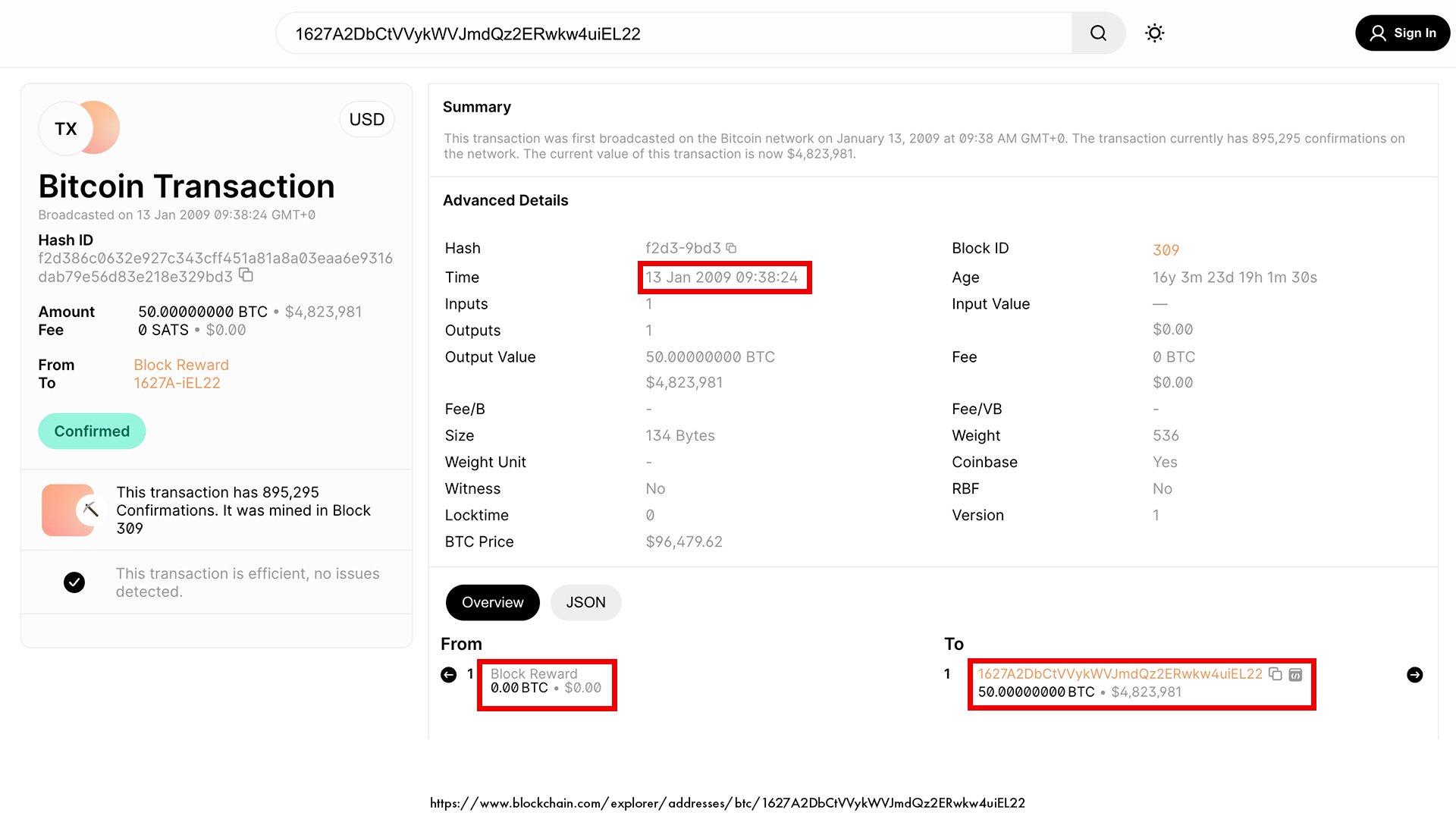Click the script icon beside recipient address

click(x=1295, y=674)
